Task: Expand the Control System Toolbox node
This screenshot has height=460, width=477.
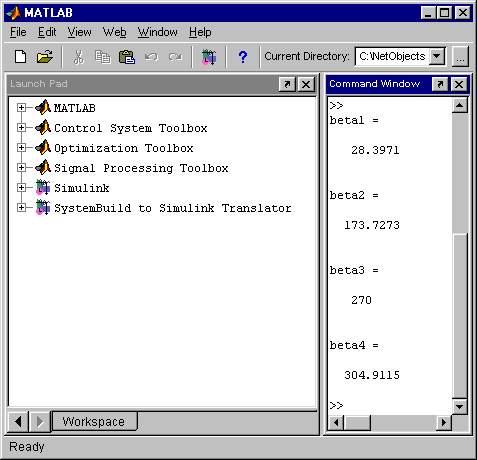Action: tap(21, 127)
